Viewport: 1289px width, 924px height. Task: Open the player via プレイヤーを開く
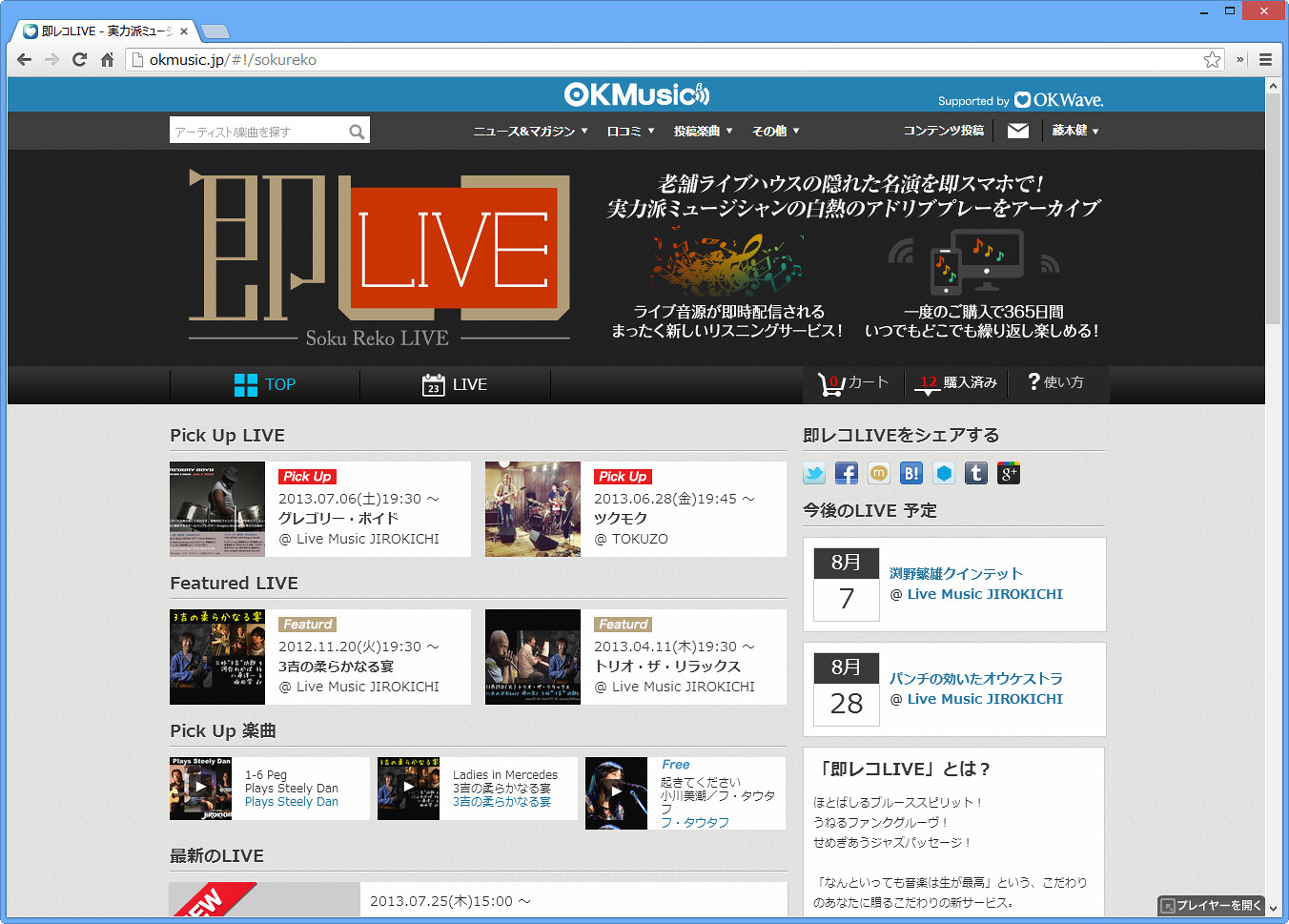pos(1211,906)
